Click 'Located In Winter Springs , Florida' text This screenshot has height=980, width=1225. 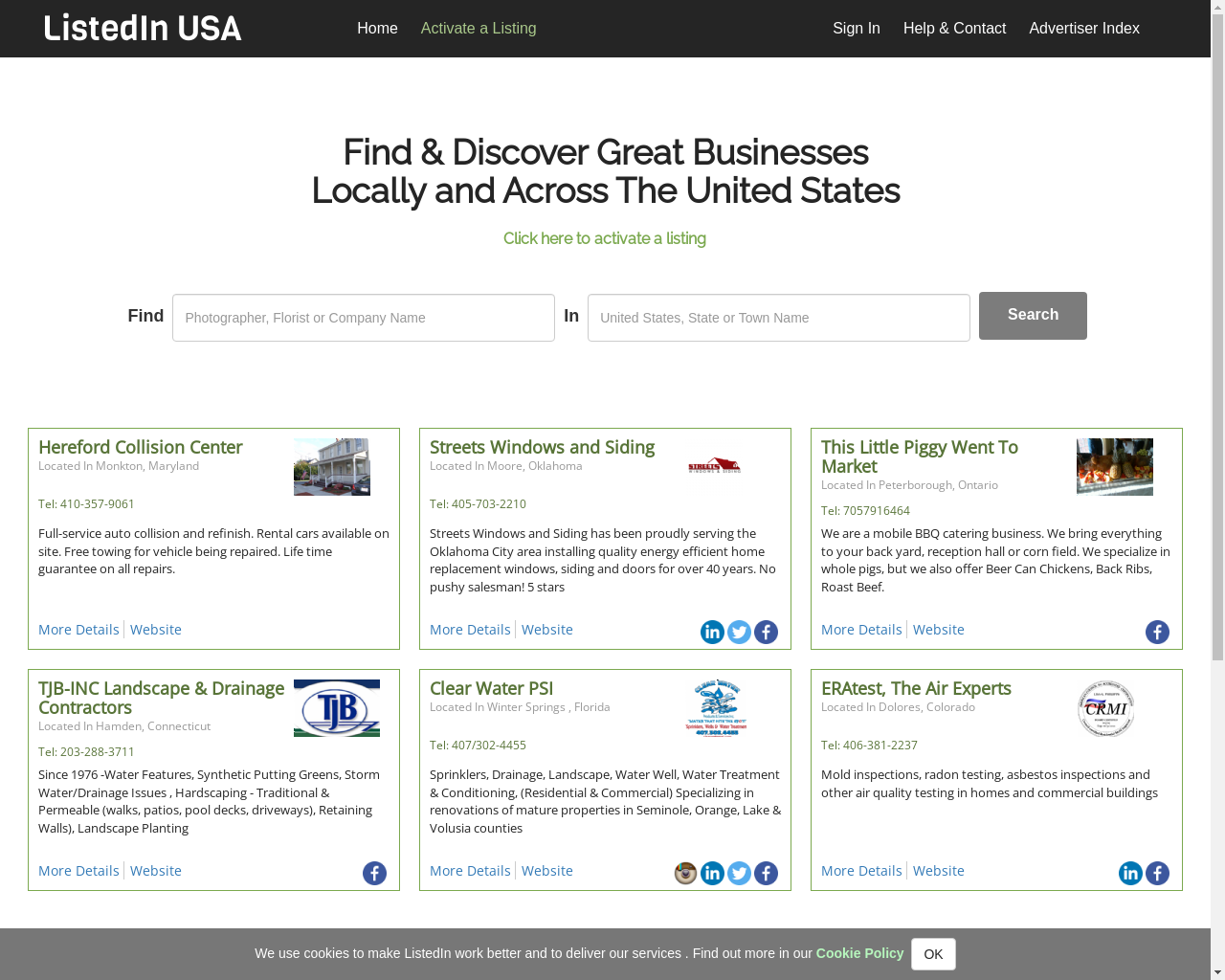[520, 707]
